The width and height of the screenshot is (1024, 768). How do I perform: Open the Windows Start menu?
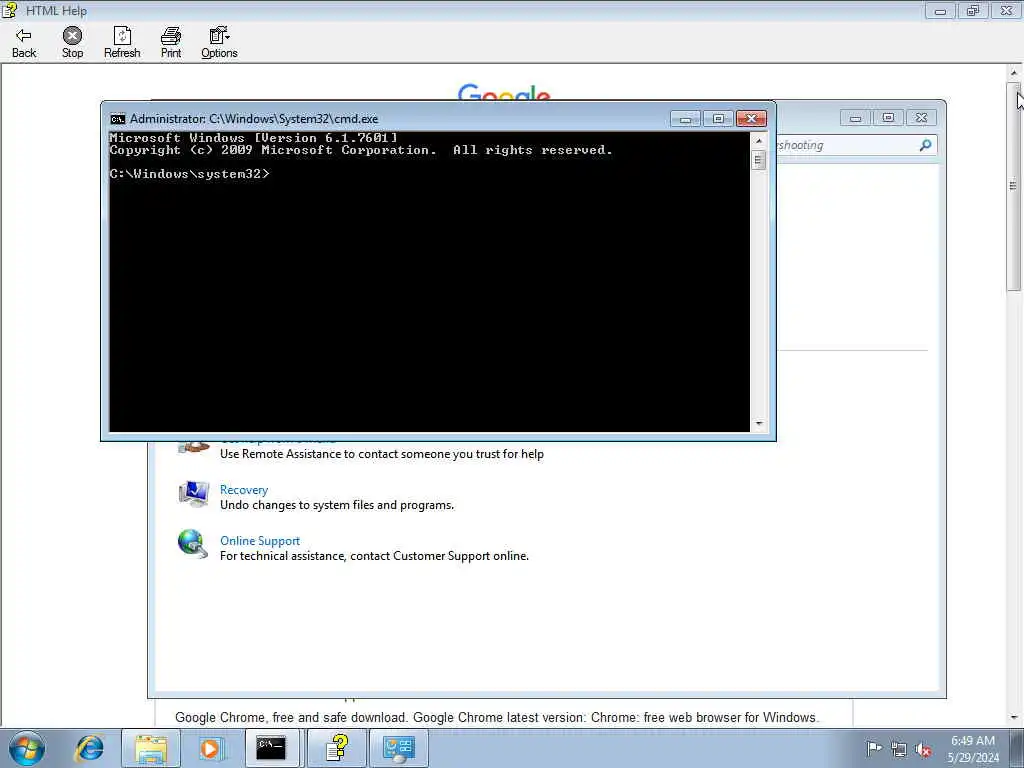pos(27,748)
